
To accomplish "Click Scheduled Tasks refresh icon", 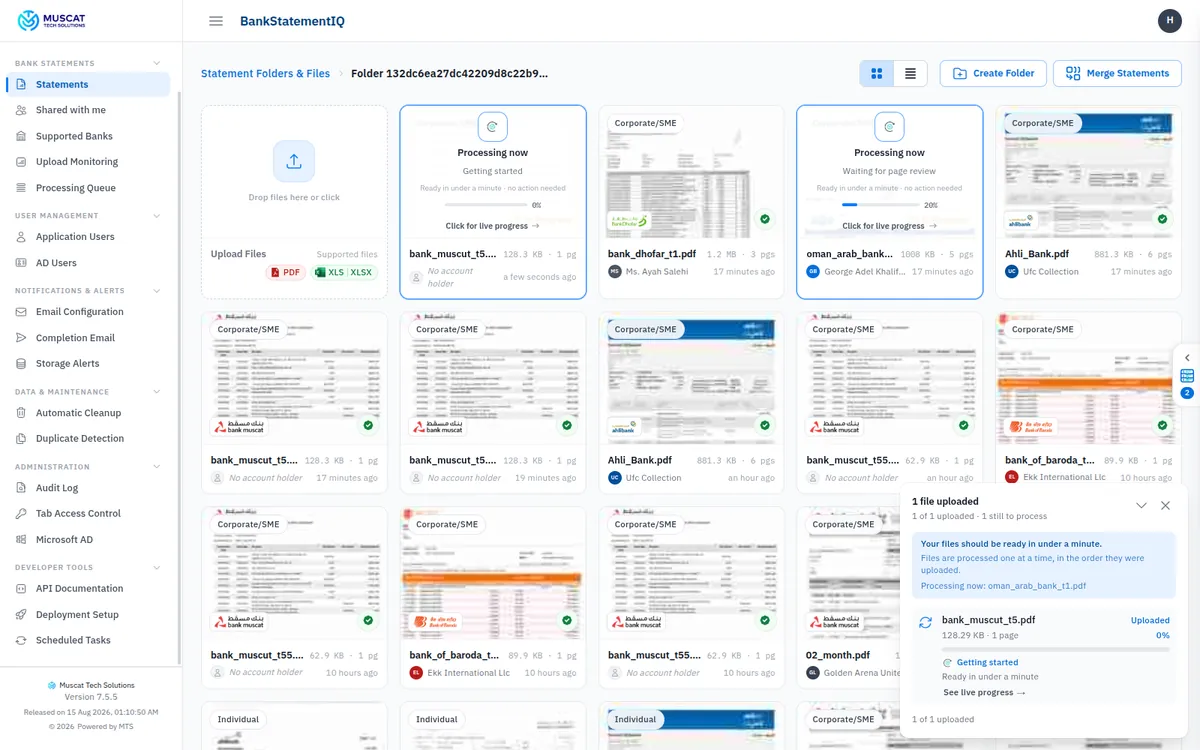I will pyautogui.click(x=21, y=640).
